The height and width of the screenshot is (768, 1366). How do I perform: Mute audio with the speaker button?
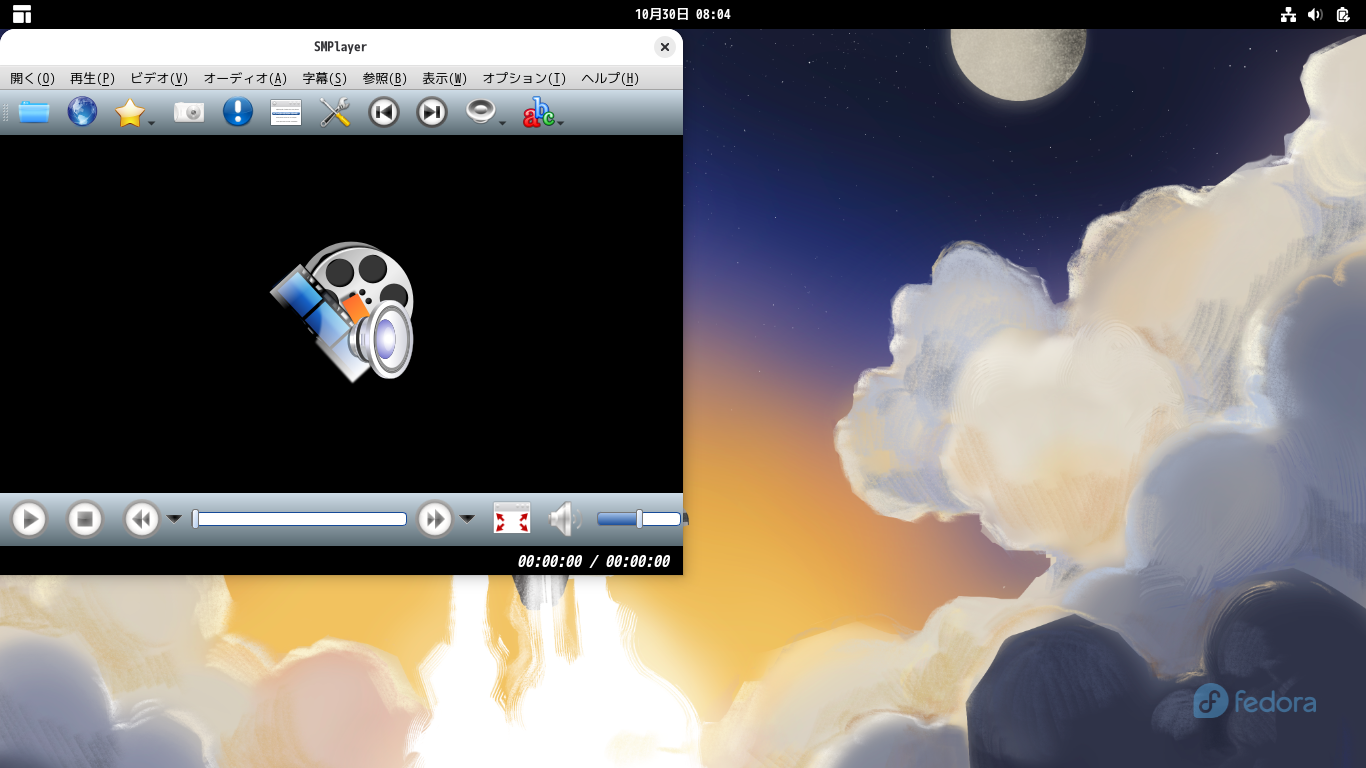click(565, 519)
